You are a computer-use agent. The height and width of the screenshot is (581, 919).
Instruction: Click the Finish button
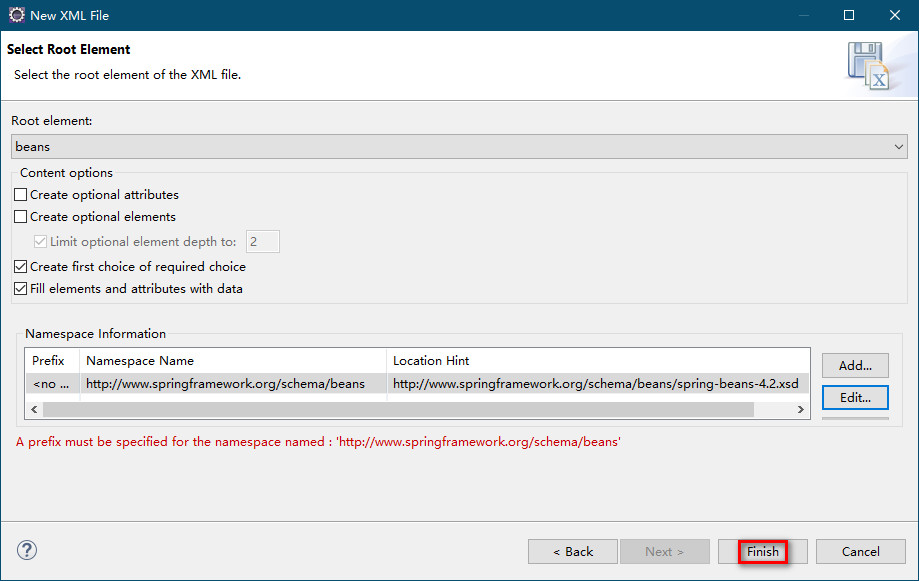click(x=761, y=551)
